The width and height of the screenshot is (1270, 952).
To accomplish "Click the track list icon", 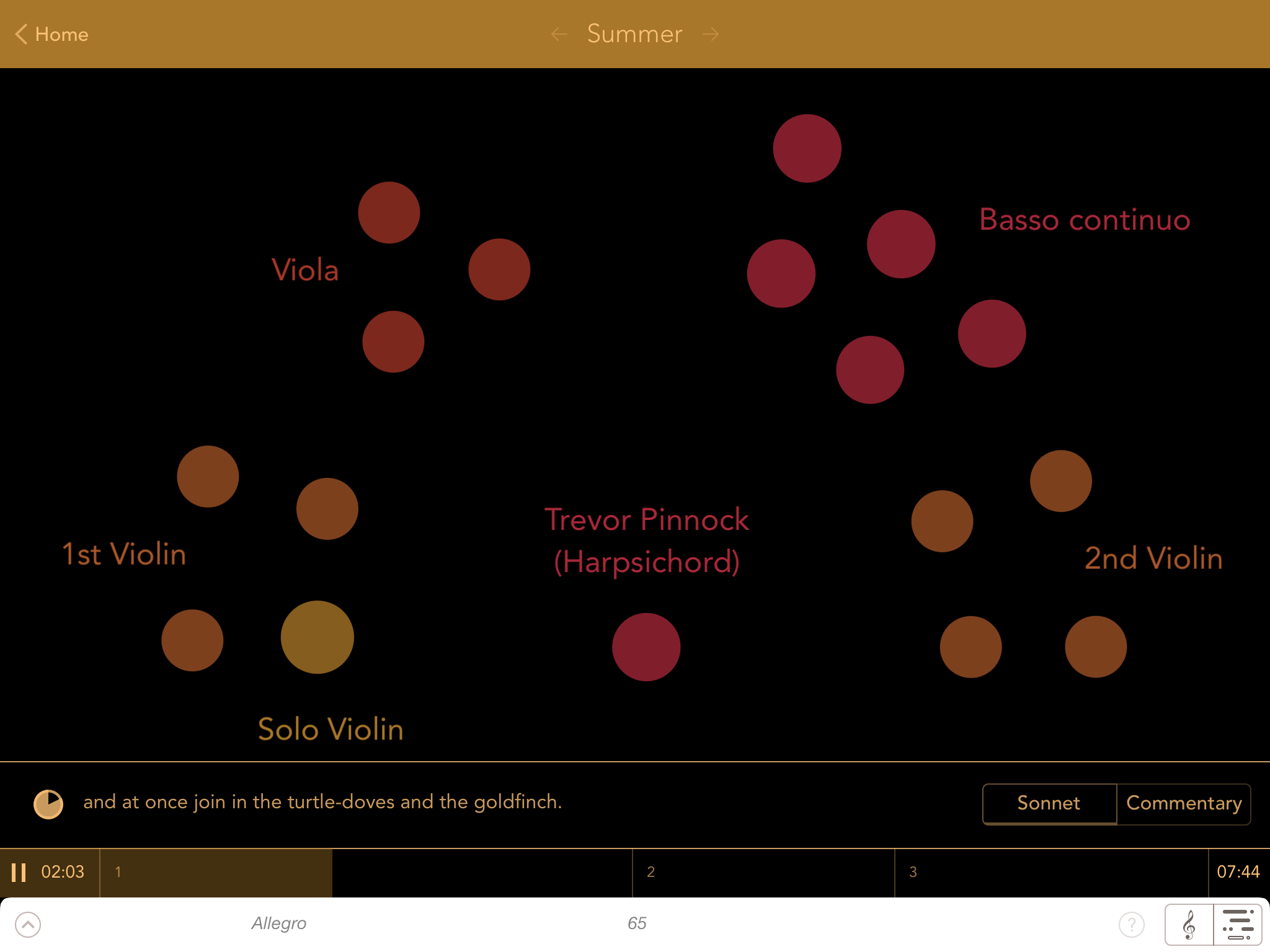I will (x=1237, y=923).
